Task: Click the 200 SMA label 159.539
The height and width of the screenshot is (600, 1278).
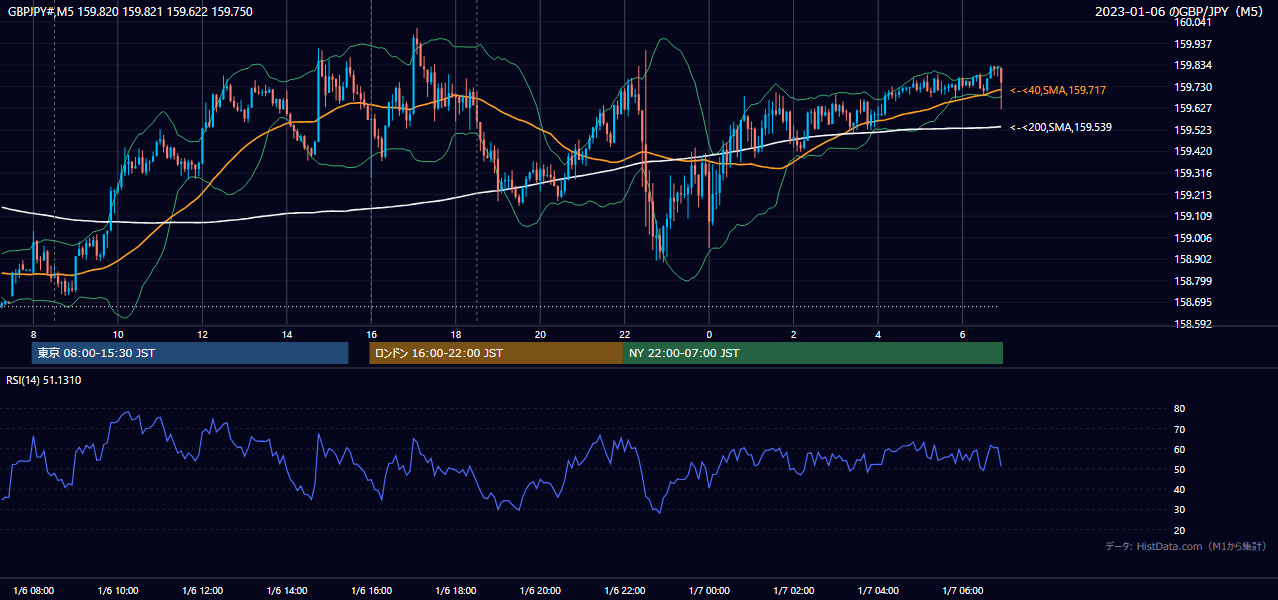Action: point(1061,127)
